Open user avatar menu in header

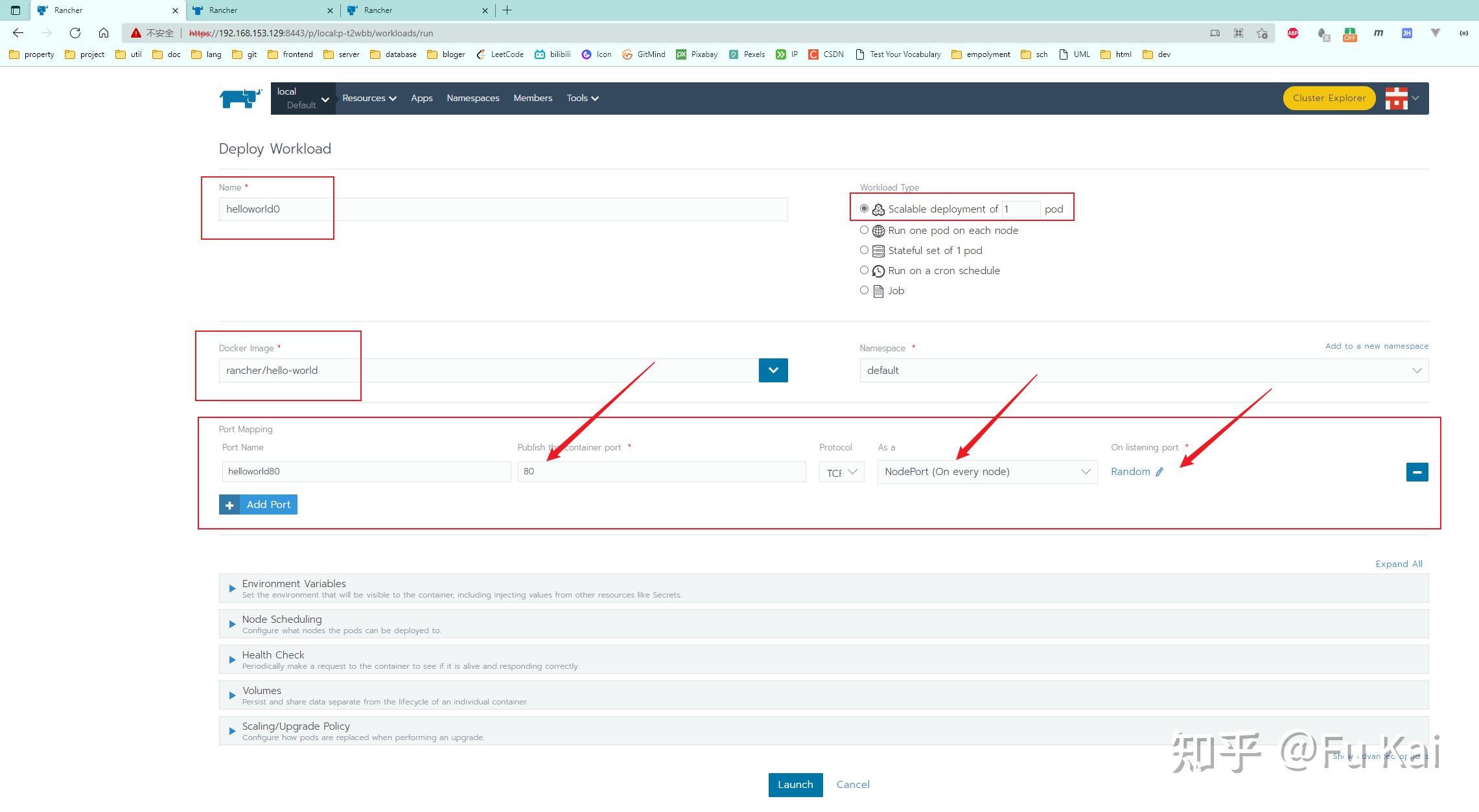click(1402, 99)
